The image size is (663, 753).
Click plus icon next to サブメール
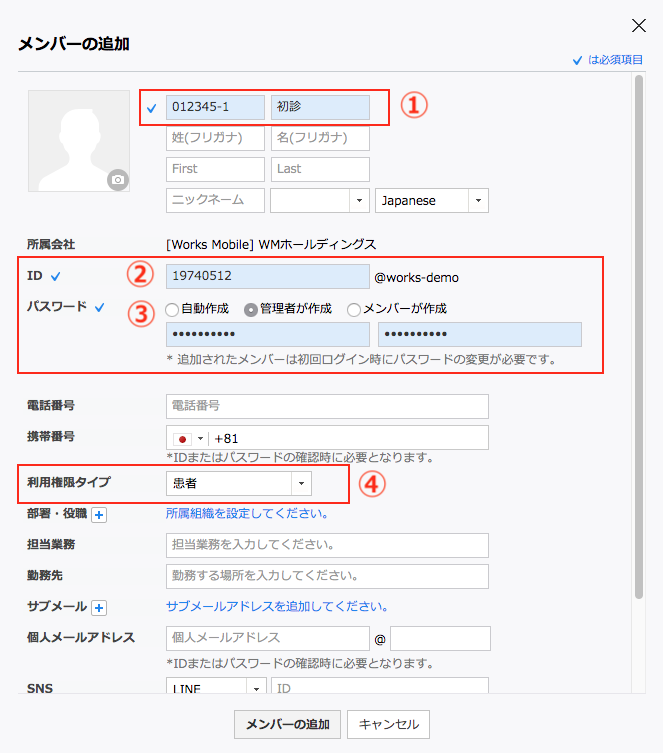(x=100, y=607)
